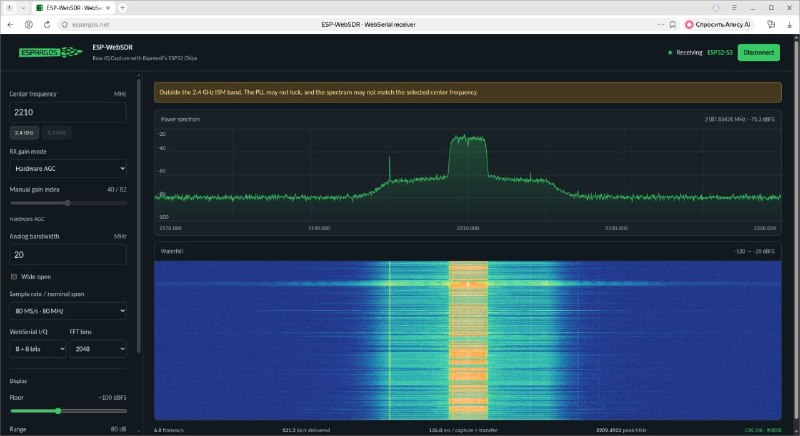Open a new browser tab with plus
Viewport: 800px width, 436px height.
(122, 8)
